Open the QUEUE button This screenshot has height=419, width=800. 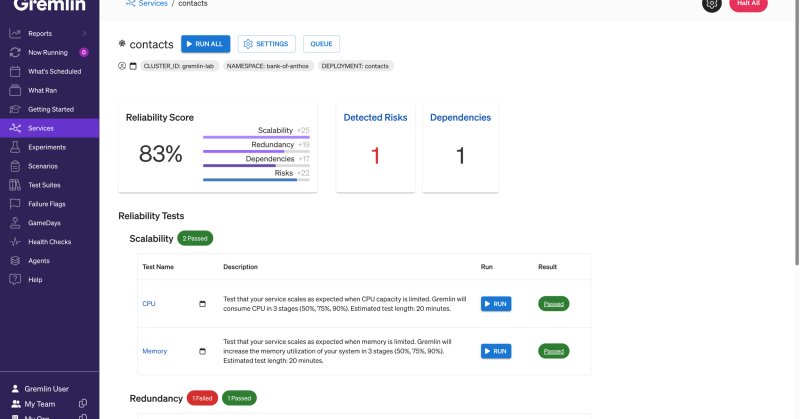pos(321,44)
